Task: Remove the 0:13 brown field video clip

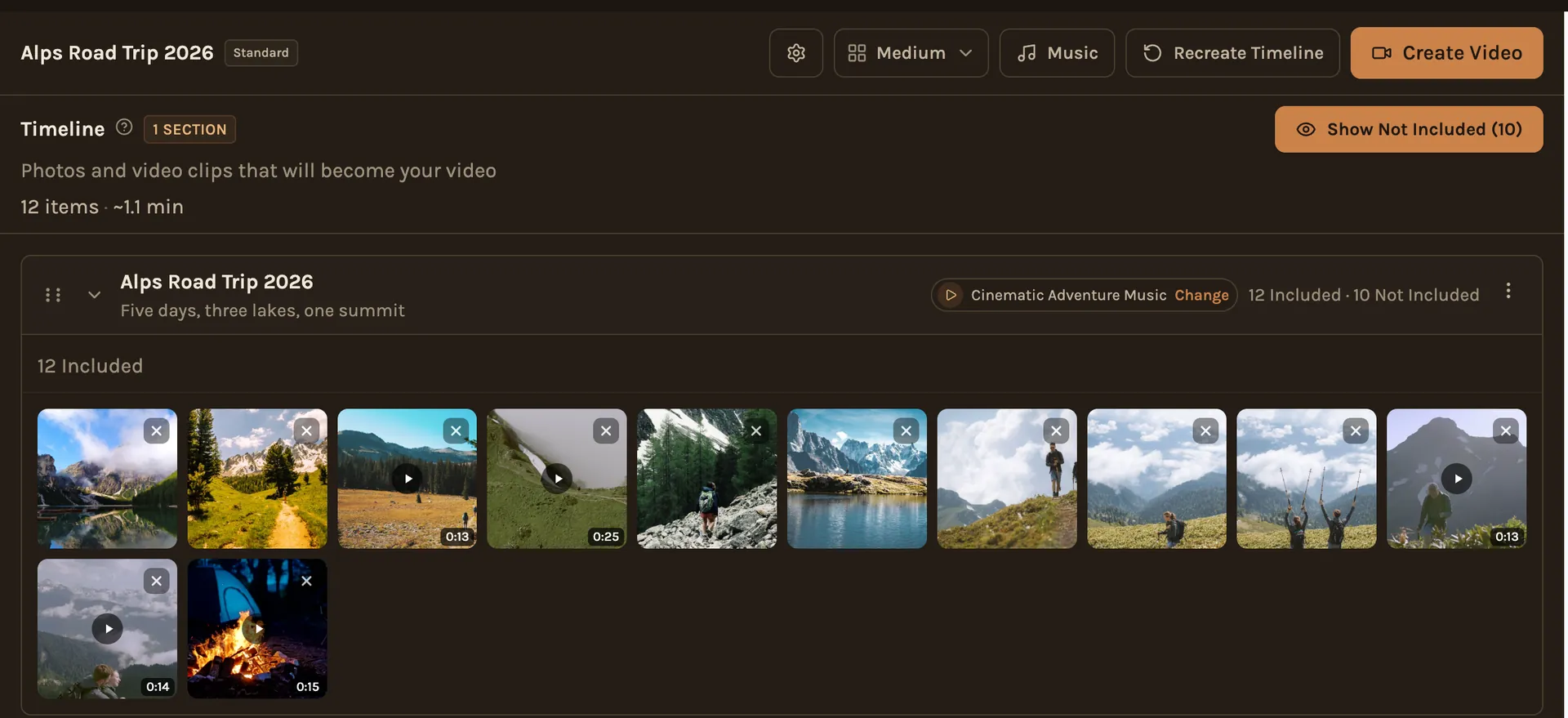Action: 456,430
